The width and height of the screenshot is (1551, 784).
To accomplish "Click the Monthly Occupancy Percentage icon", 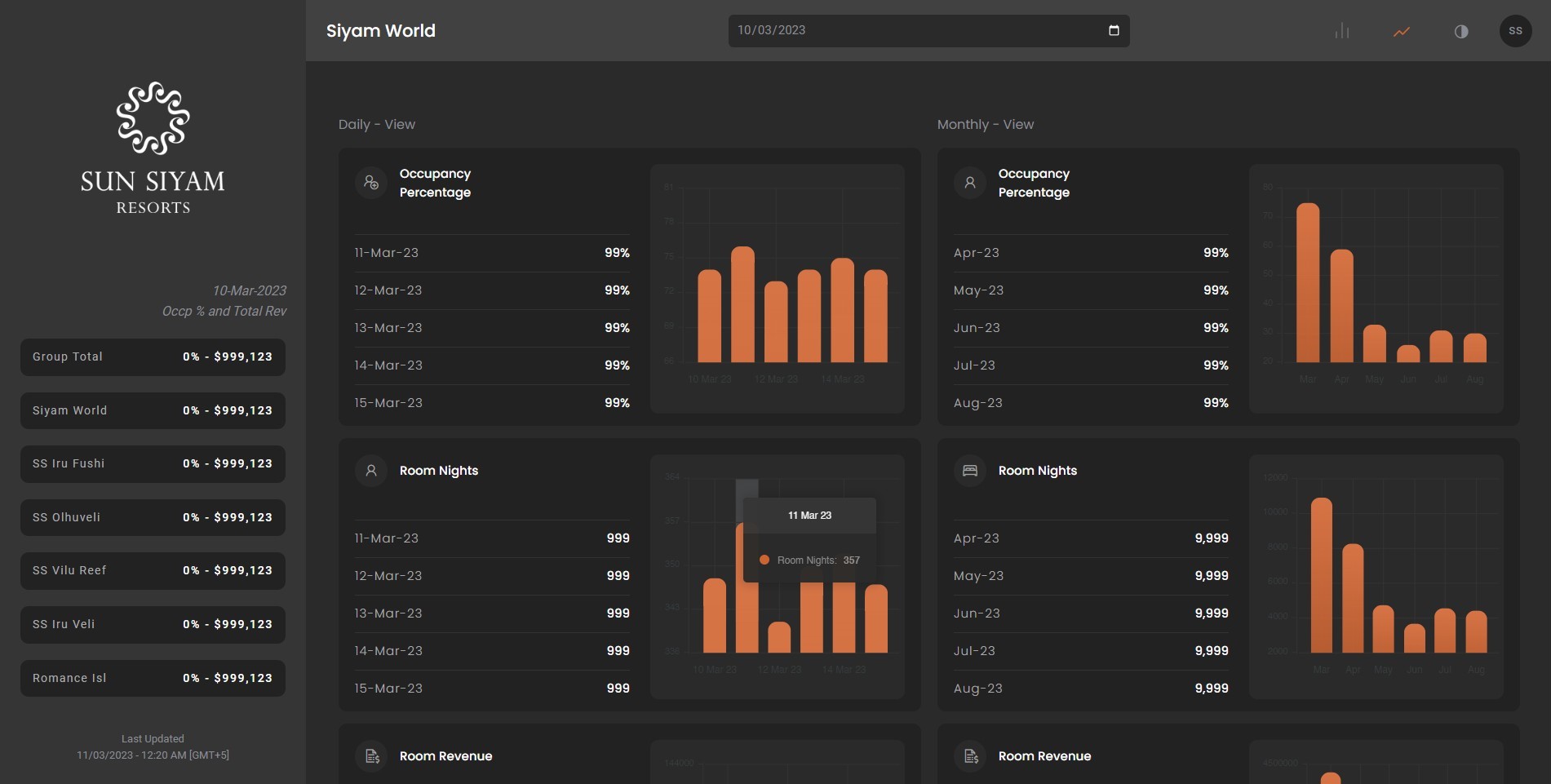I will [970, 183].
